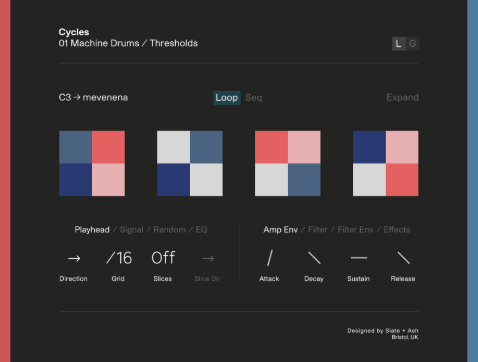The image size is (478, 362).
Task: Click the Grid label
Action: [x=118, y=279]
